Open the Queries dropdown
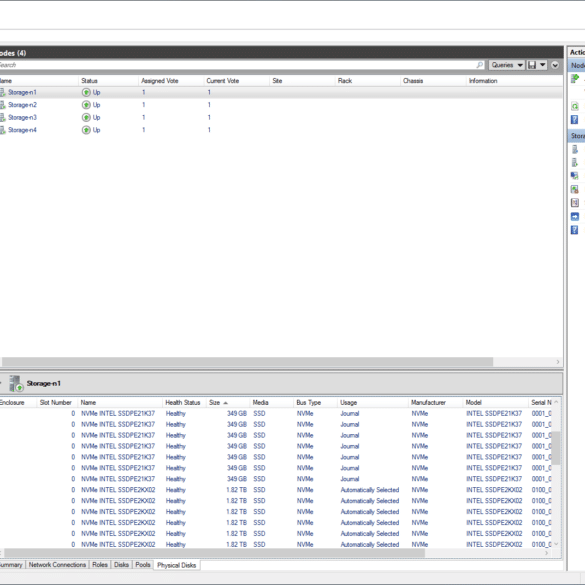This screenshot has width=585, height=585. tap(506, 65)
